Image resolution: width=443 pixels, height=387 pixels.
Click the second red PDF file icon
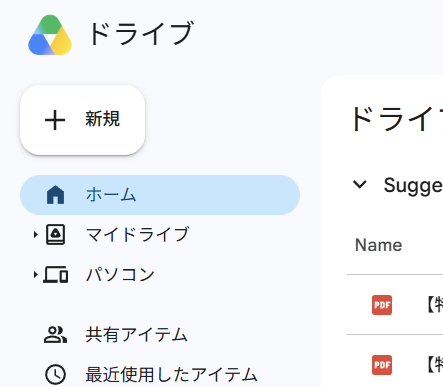[382, 365]
